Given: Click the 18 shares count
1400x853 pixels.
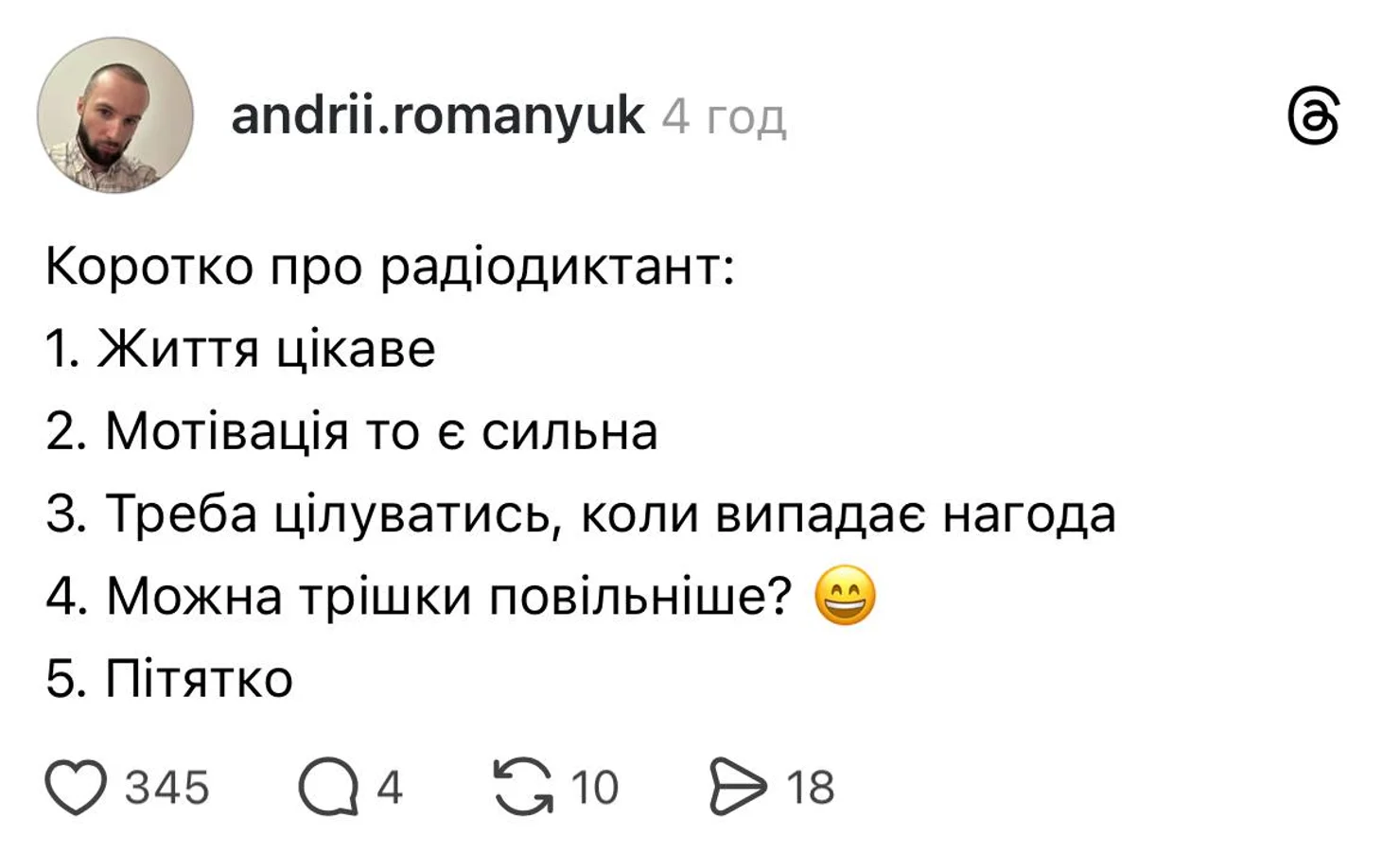Looking at the screenshot, I should pyautogui.click(x=811, y=788).
